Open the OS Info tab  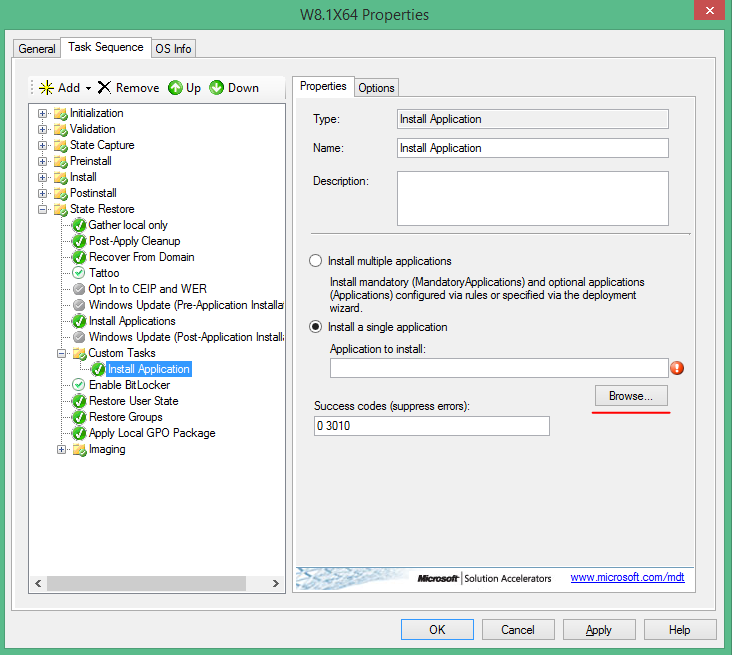tap(173, 49)
